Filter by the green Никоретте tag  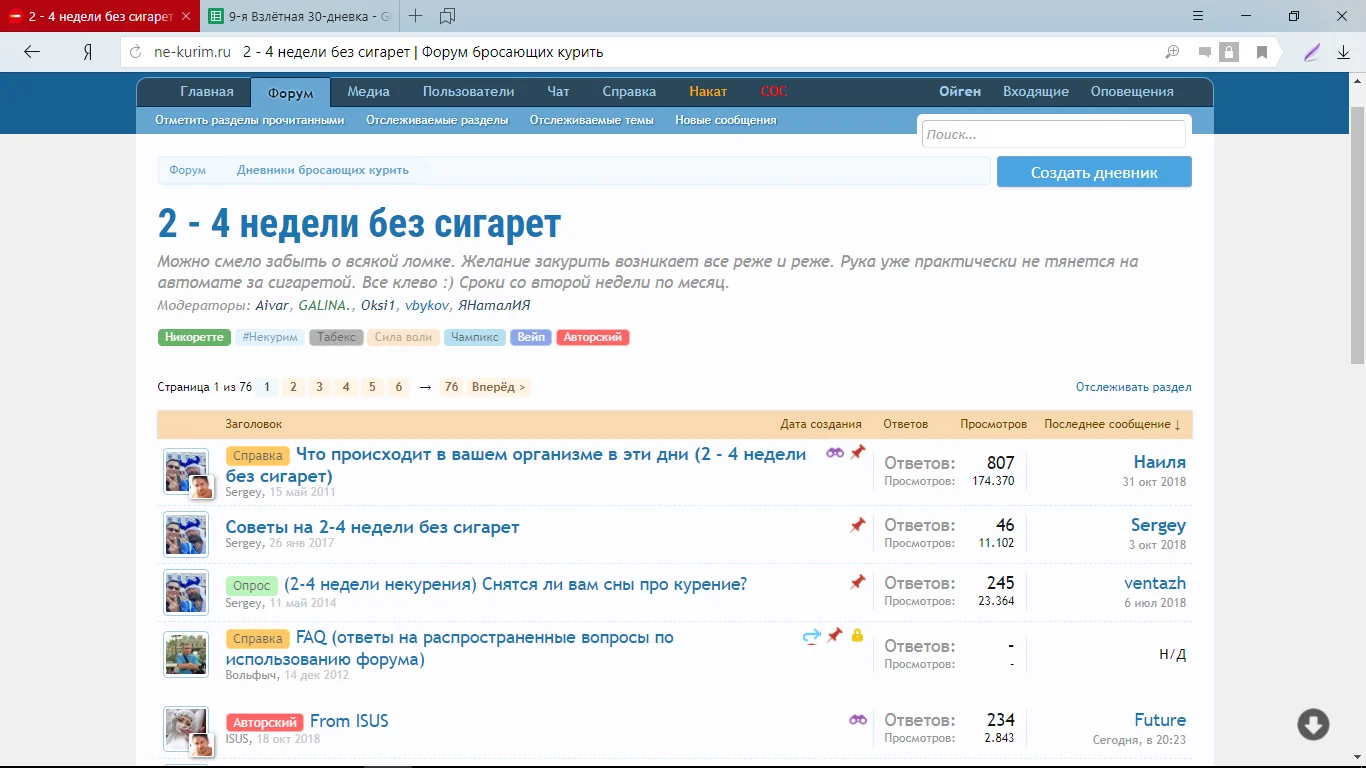194,338
